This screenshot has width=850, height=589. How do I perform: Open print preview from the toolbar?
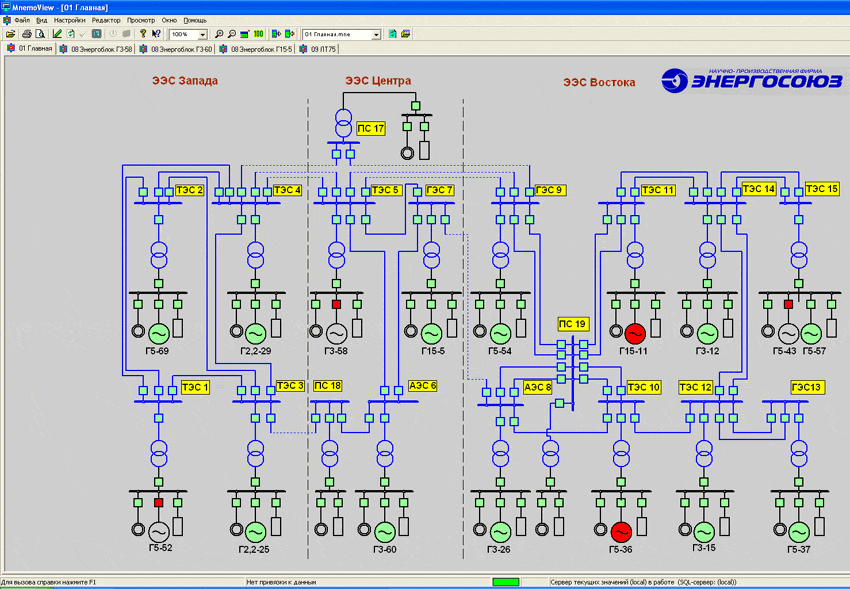click(x=40, y=34)
